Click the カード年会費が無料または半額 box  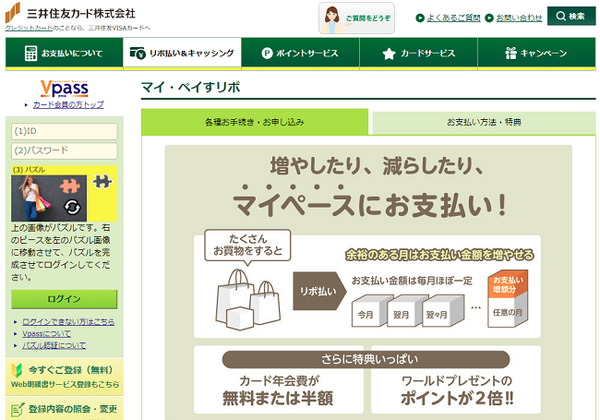[278, 390]
